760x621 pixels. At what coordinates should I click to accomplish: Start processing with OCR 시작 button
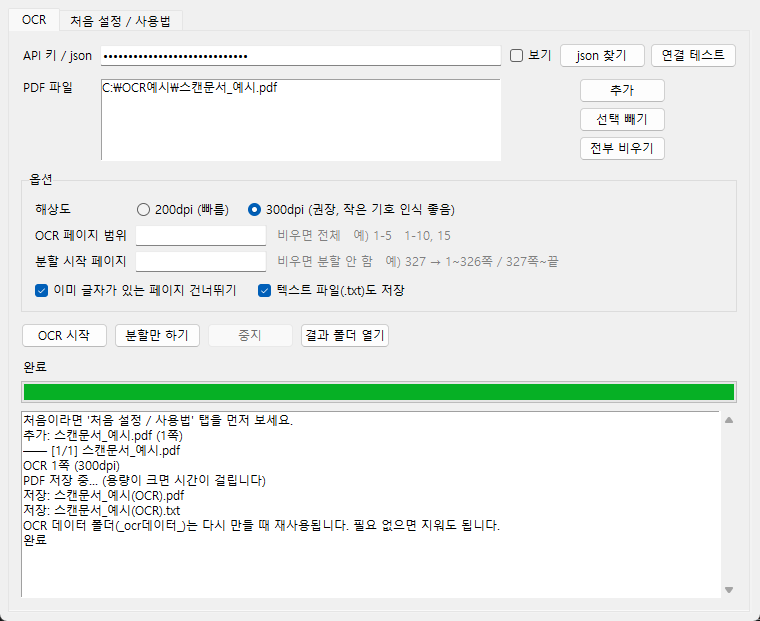pyautogui.click(x=64, y=335)
